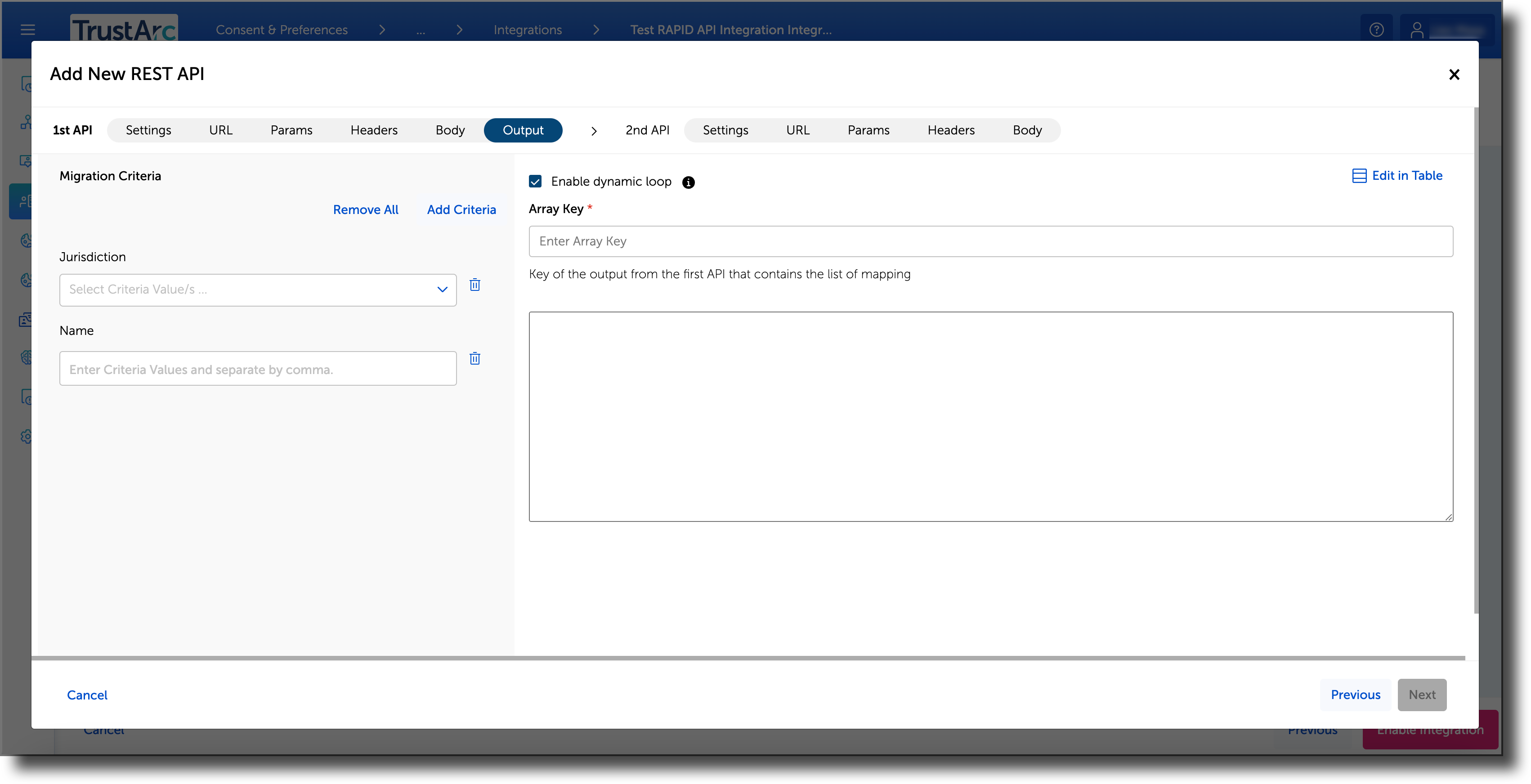Delete the Jurisdiction criteria with trash icon
The height and width of the screenshot is (784, 1531).
point(474,285)
